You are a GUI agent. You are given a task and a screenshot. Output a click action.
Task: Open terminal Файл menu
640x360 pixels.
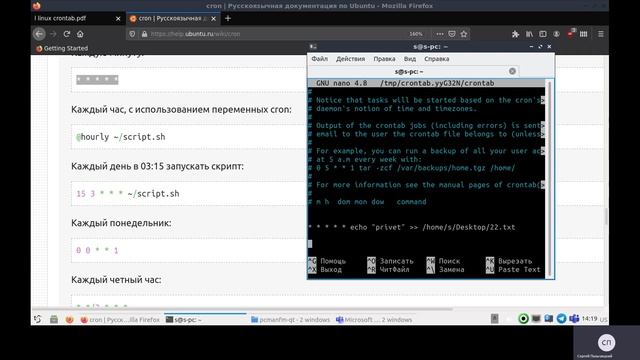(320, 59)
